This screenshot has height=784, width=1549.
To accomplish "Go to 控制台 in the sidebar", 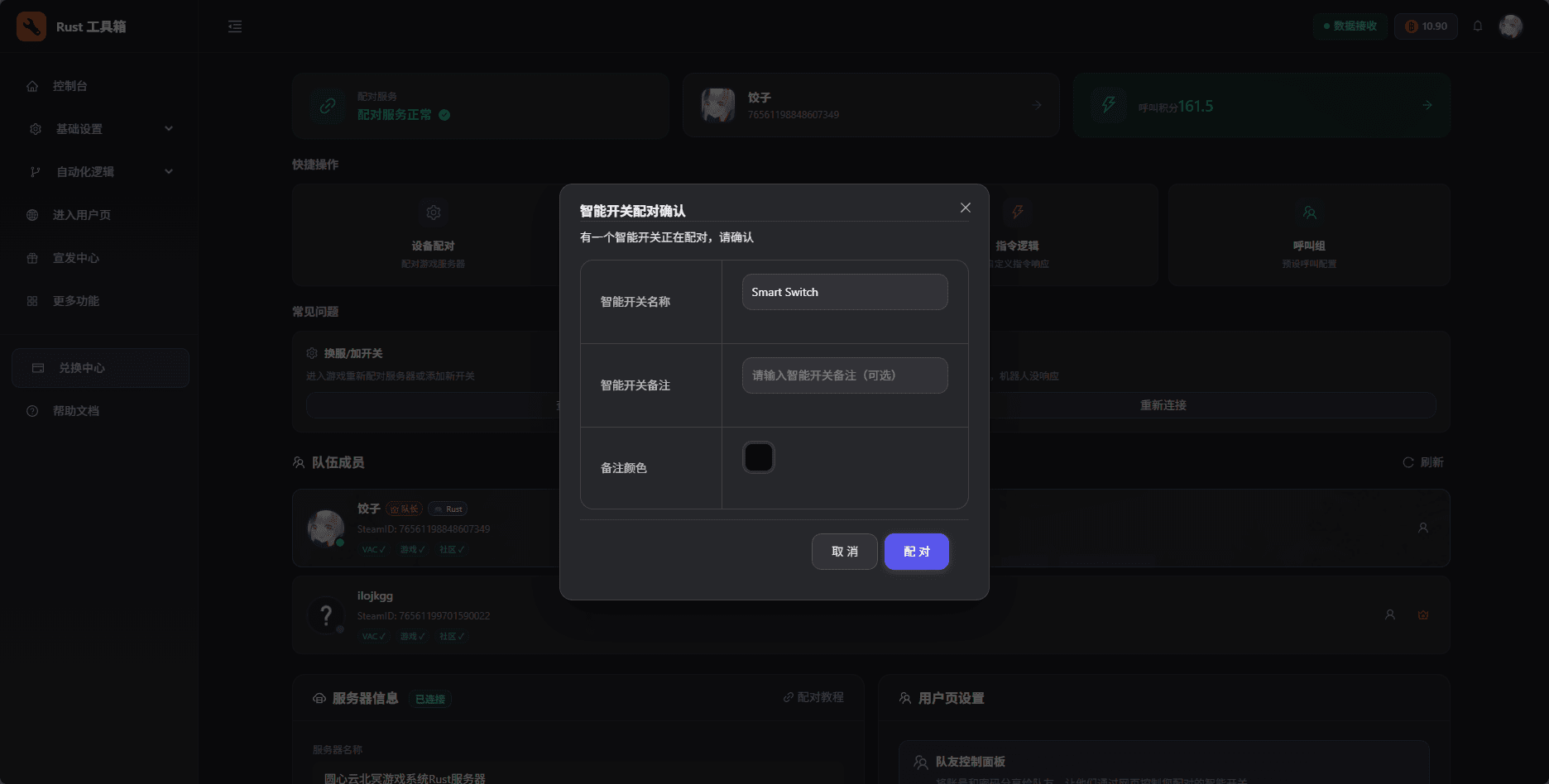I will click(x=70, y=86).
